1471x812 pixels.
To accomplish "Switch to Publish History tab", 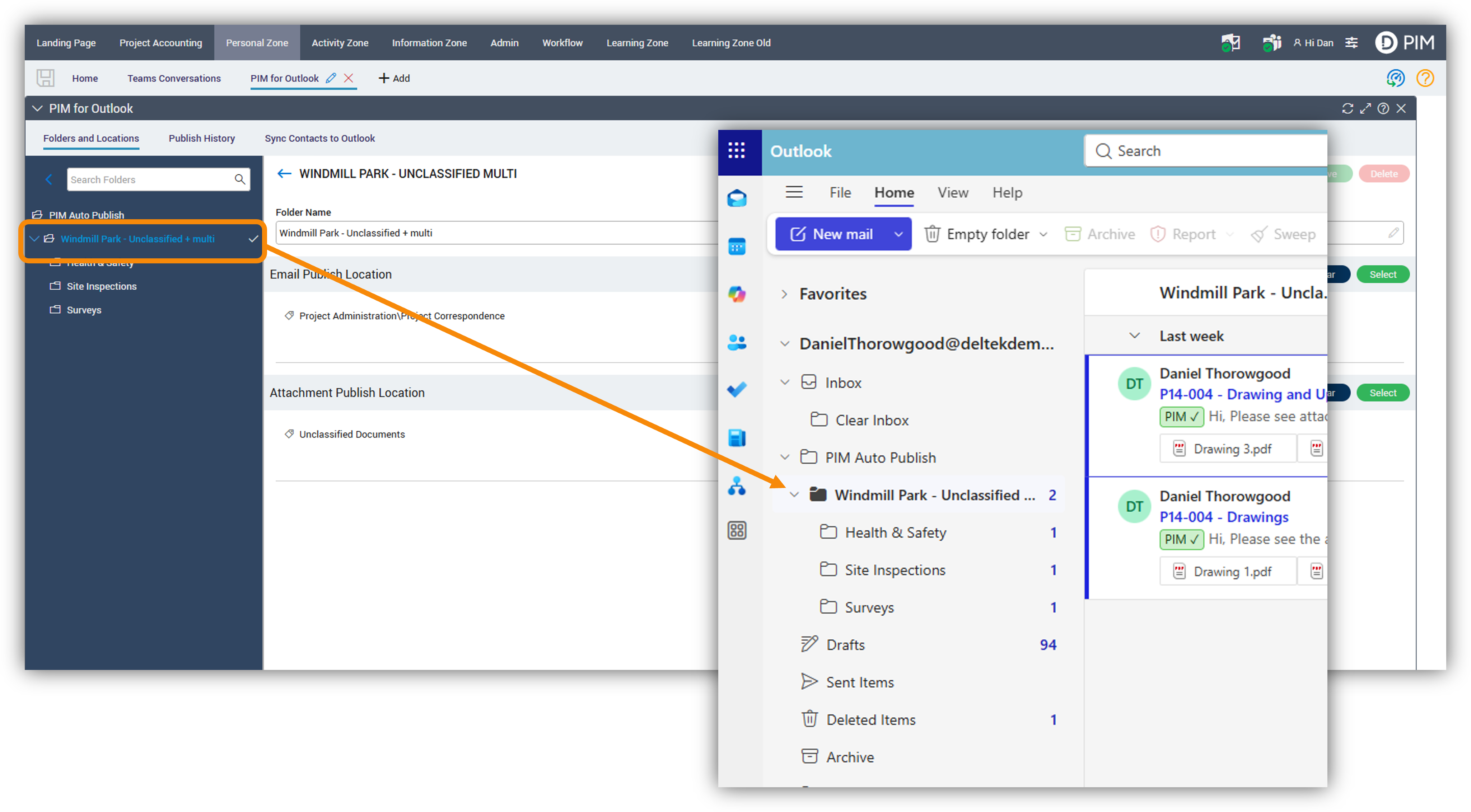I will tap(202, 138).
